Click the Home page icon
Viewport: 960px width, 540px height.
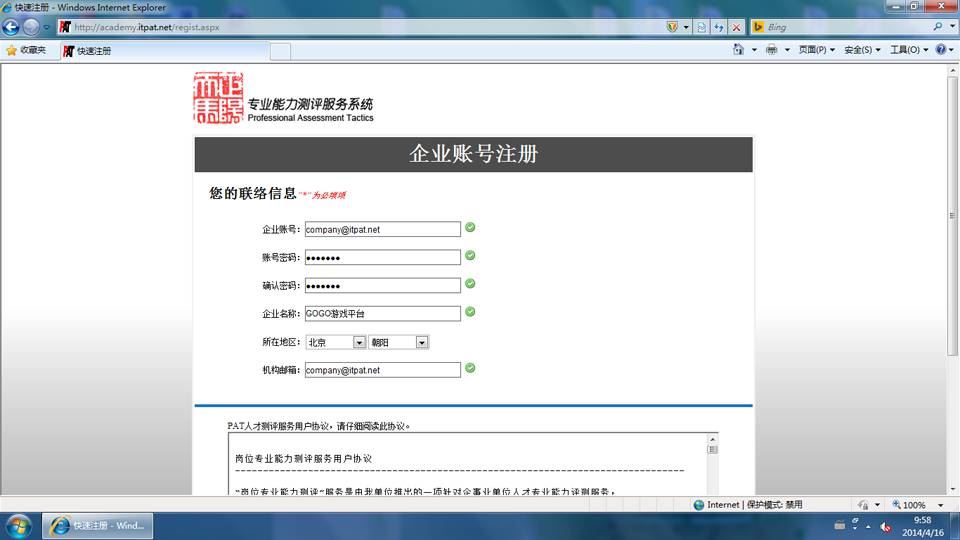738,50
